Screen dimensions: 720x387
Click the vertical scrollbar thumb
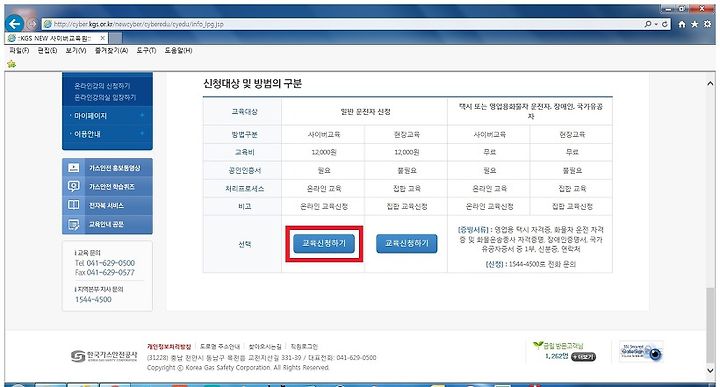(710, 325)
